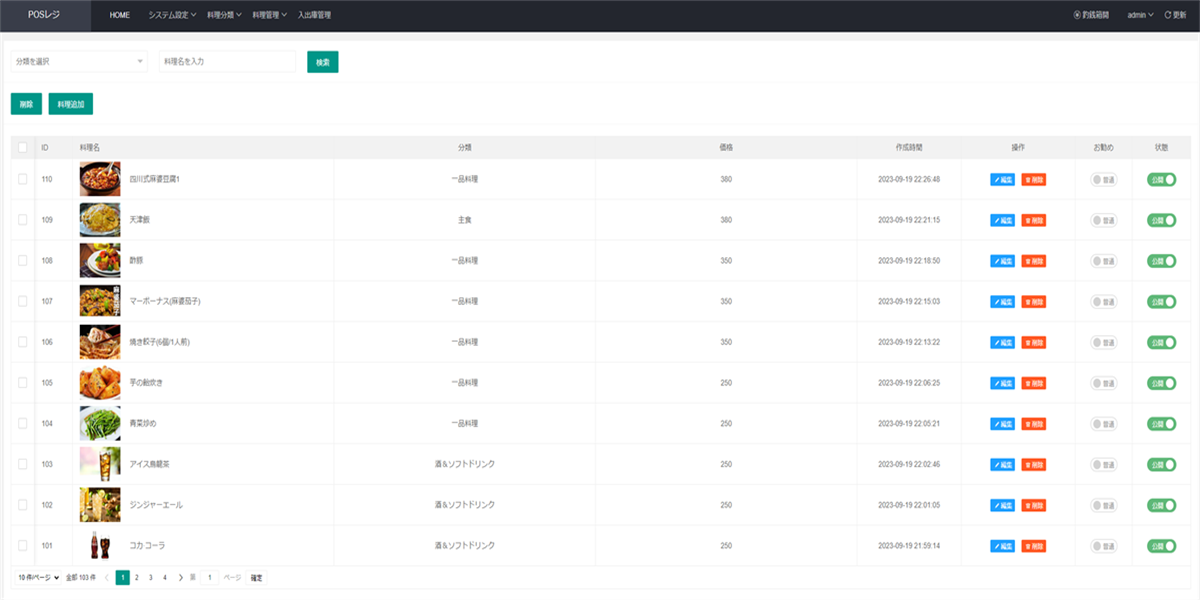Image resolution: width=1200 pixels, height=600 pixels.
Task: Click the red delete button for 酢豚
Action: pos(1034,261)
